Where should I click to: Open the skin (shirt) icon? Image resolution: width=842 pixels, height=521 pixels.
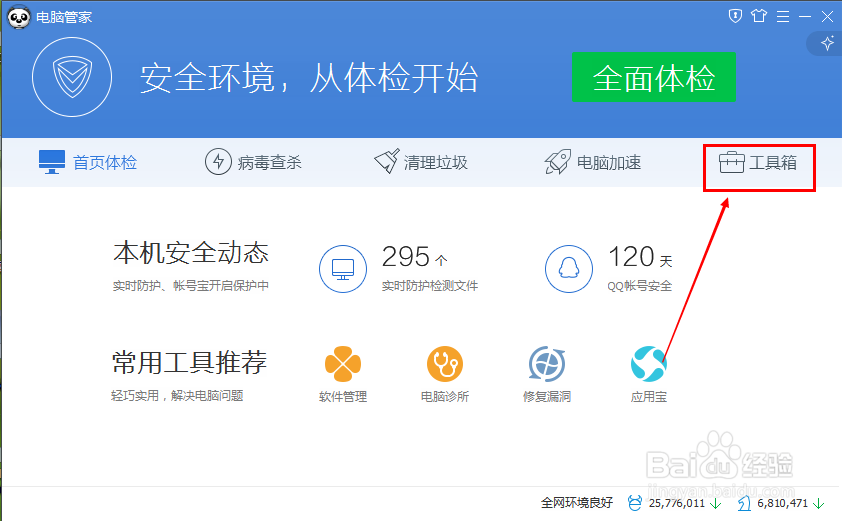coord(759,16)
